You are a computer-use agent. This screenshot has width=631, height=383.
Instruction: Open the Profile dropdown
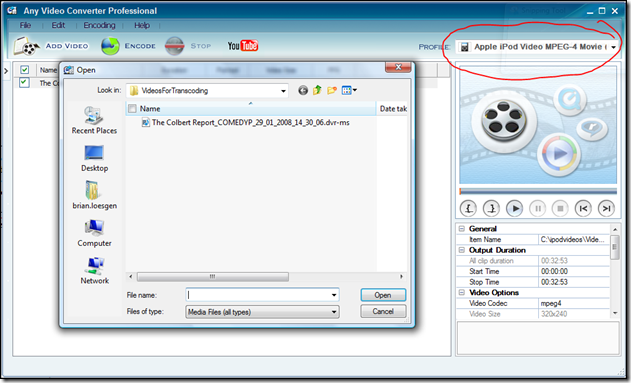point(613,47)
